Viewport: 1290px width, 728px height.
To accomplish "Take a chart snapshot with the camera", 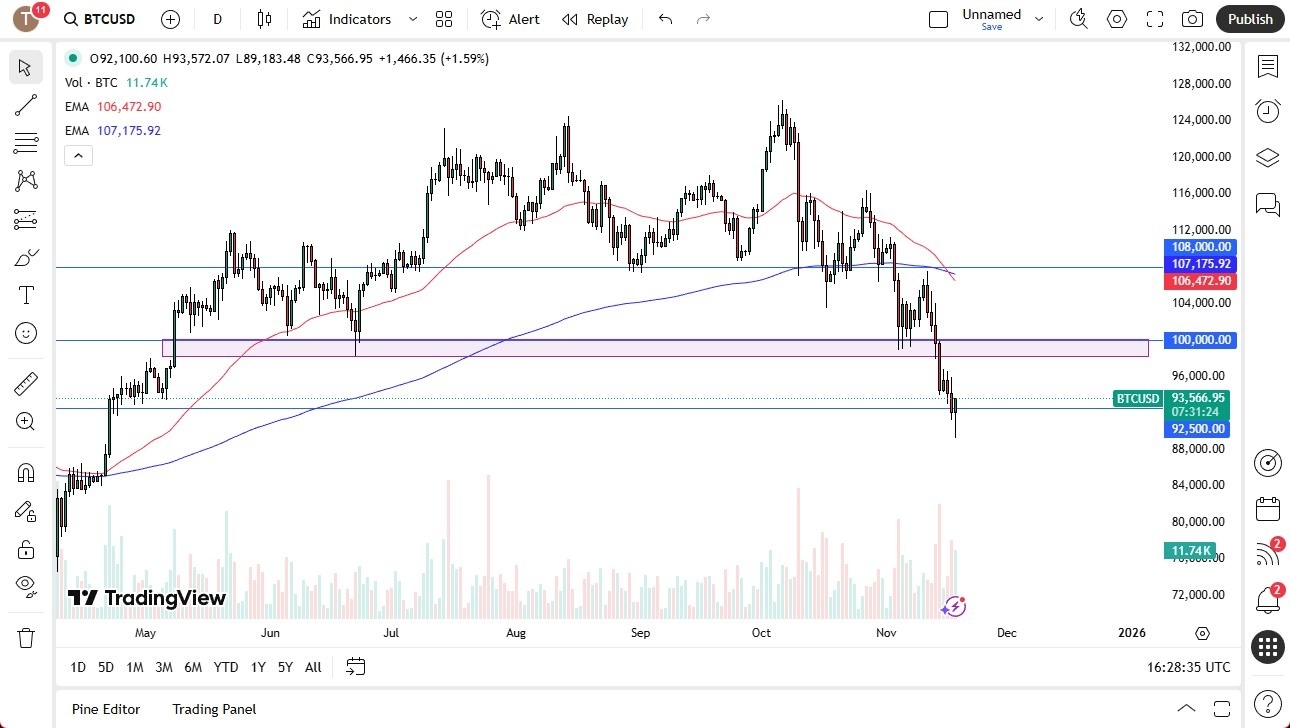I will [1192, 18].
